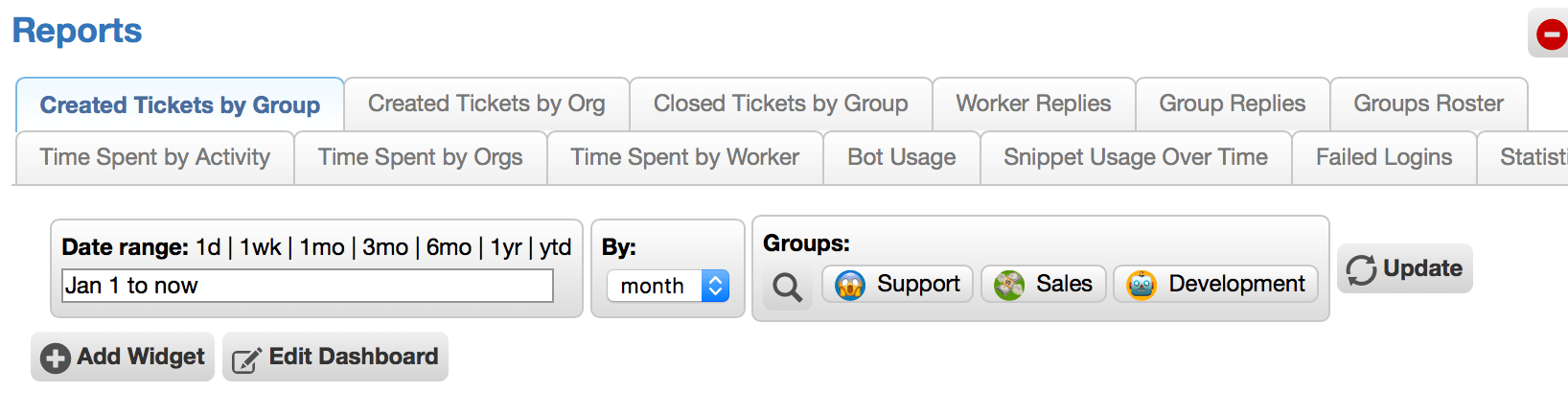The width and height of the screenshot is (1568, 393).
Task: Click the Update refresh button
Action: pyautogui.click(x=1404, y=268)
